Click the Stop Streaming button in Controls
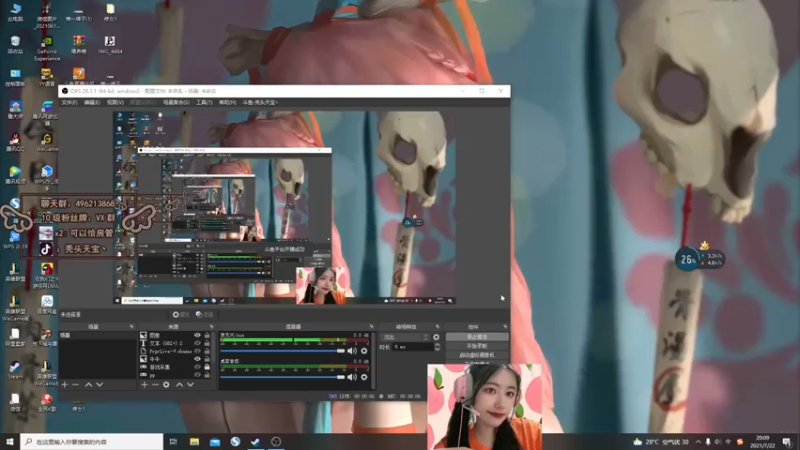 tap(477, 337)
